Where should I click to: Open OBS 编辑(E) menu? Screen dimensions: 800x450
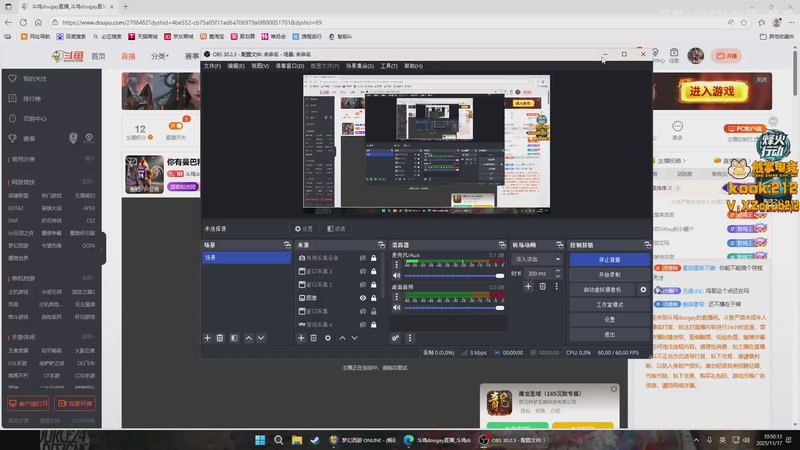click(236, 66)
